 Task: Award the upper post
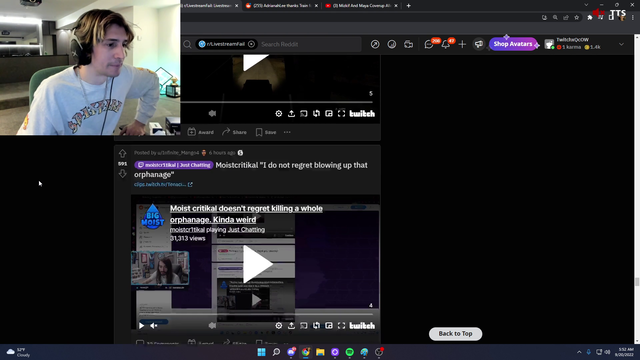(200, 132)
